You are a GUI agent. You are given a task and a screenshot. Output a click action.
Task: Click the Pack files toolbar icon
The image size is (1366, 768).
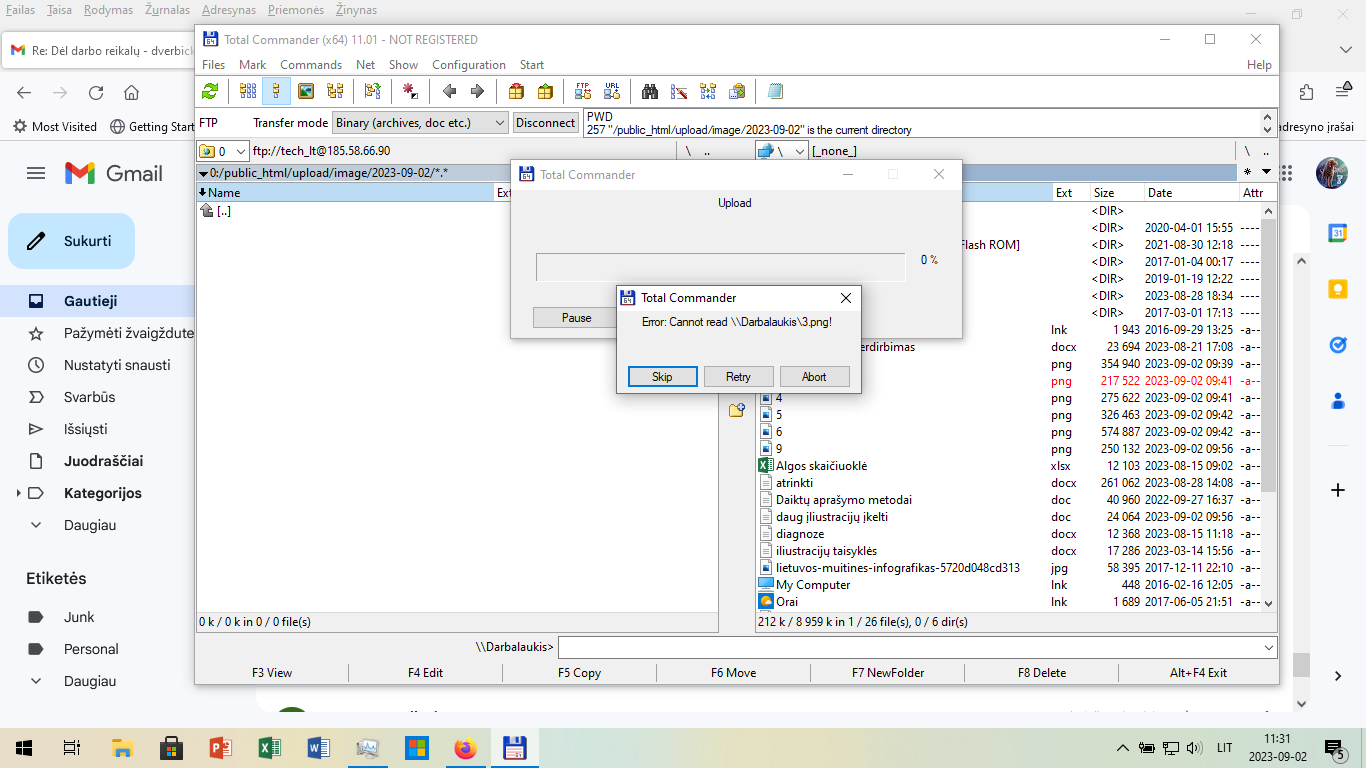click(516, 91)
